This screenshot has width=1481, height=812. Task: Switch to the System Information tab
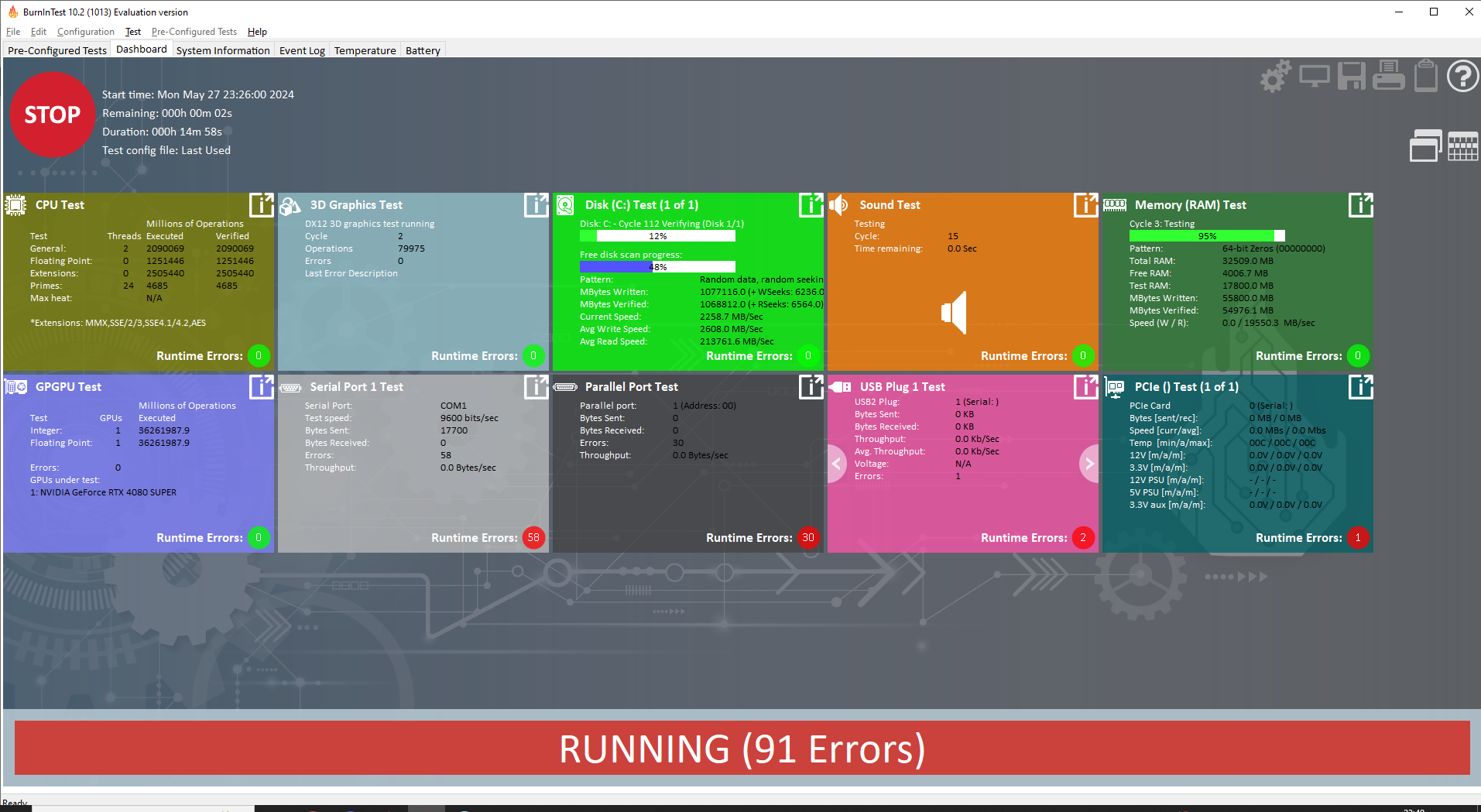223,50
